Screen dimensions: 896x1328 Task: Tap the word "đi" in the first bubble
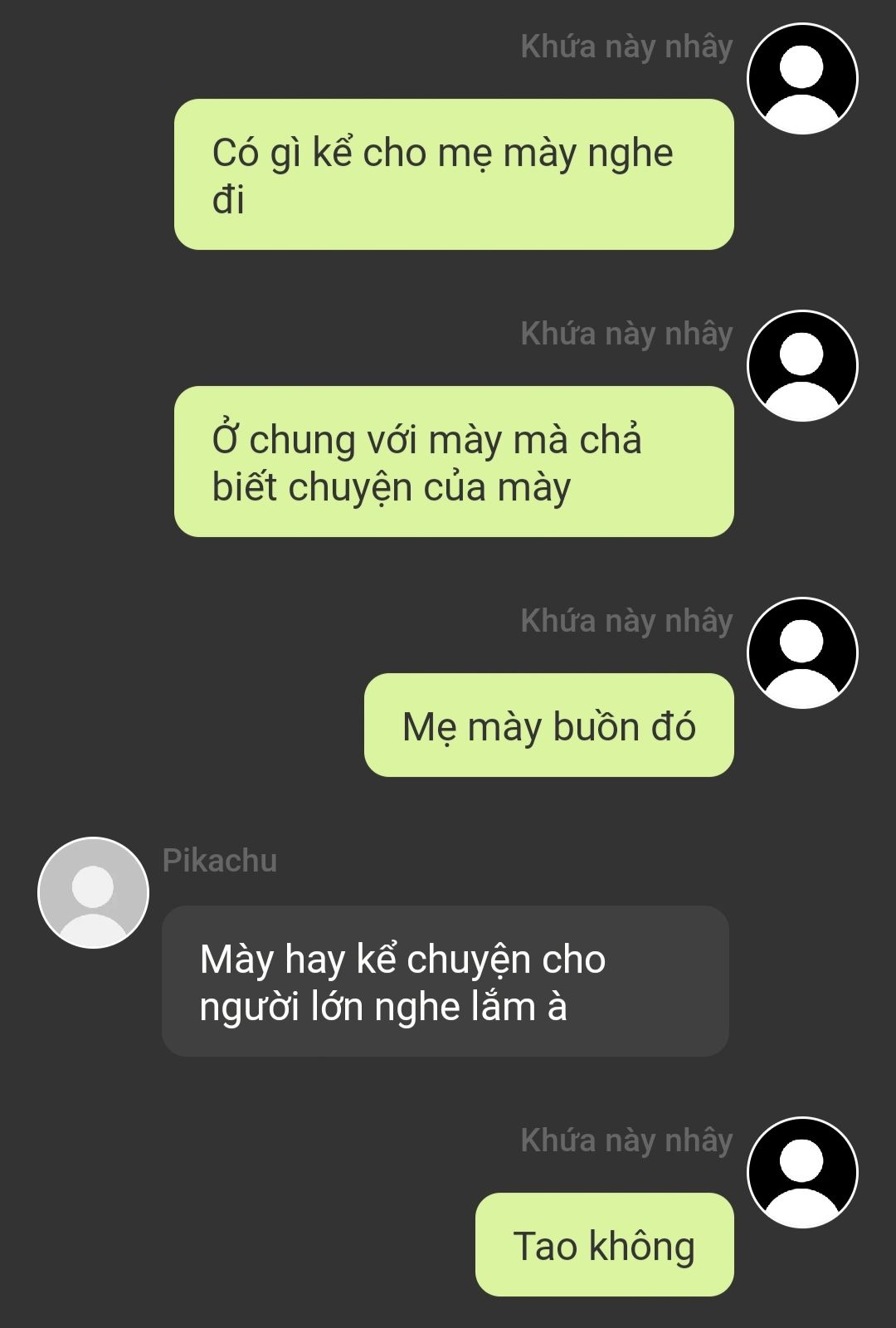pos(228,200)
